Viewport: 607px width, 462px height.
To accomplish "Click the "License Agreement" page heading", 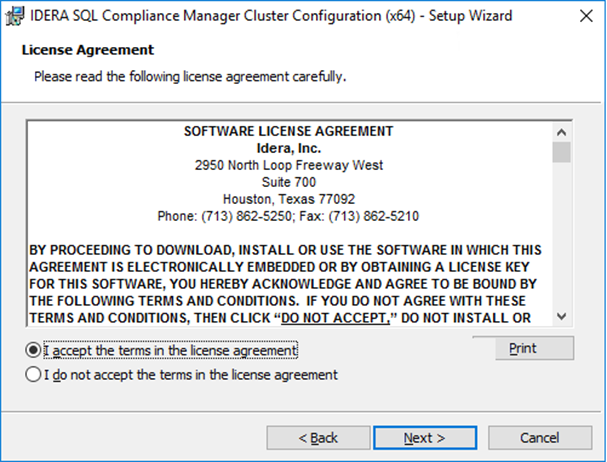I will point(87,50).
